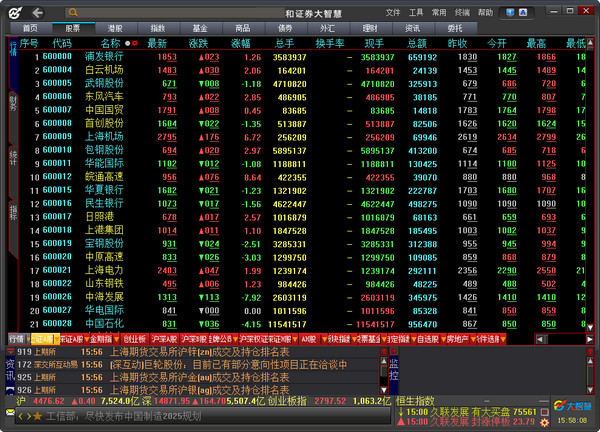Open the 工具 menu
Viewport: 600px width, 432px height.
(x=416, y=11)
